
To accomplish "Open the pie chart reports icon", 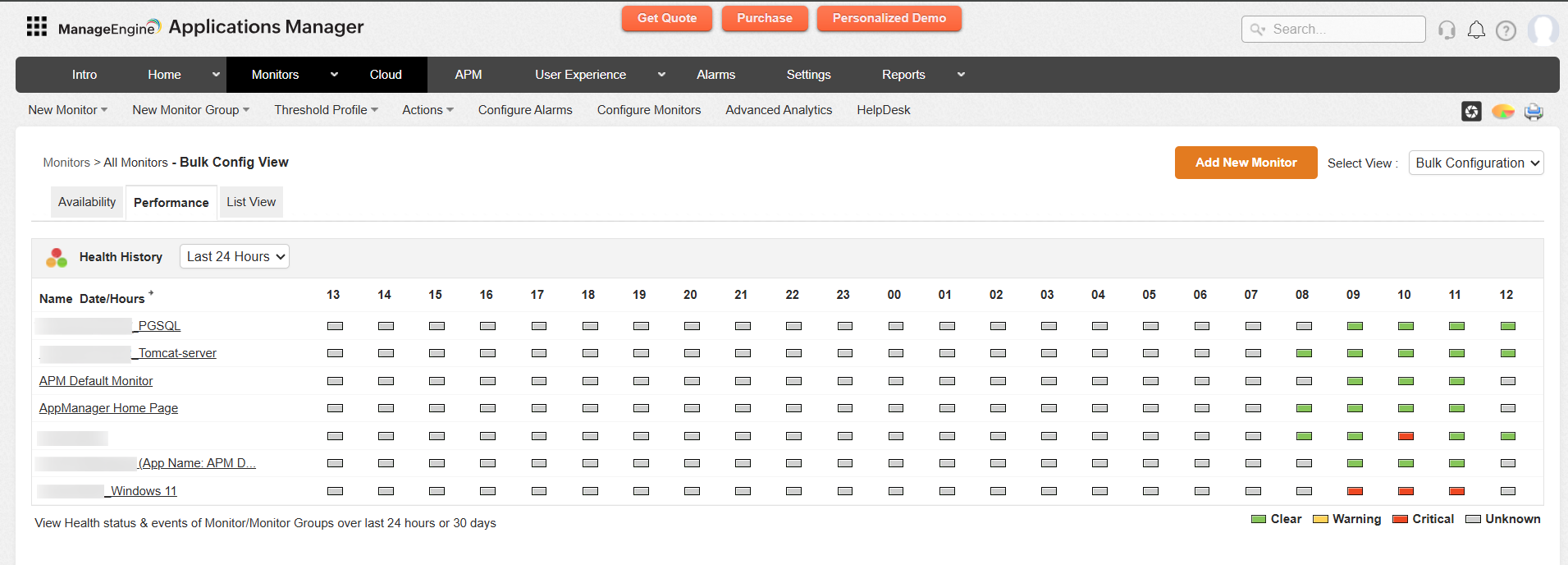I will 1503,111.
